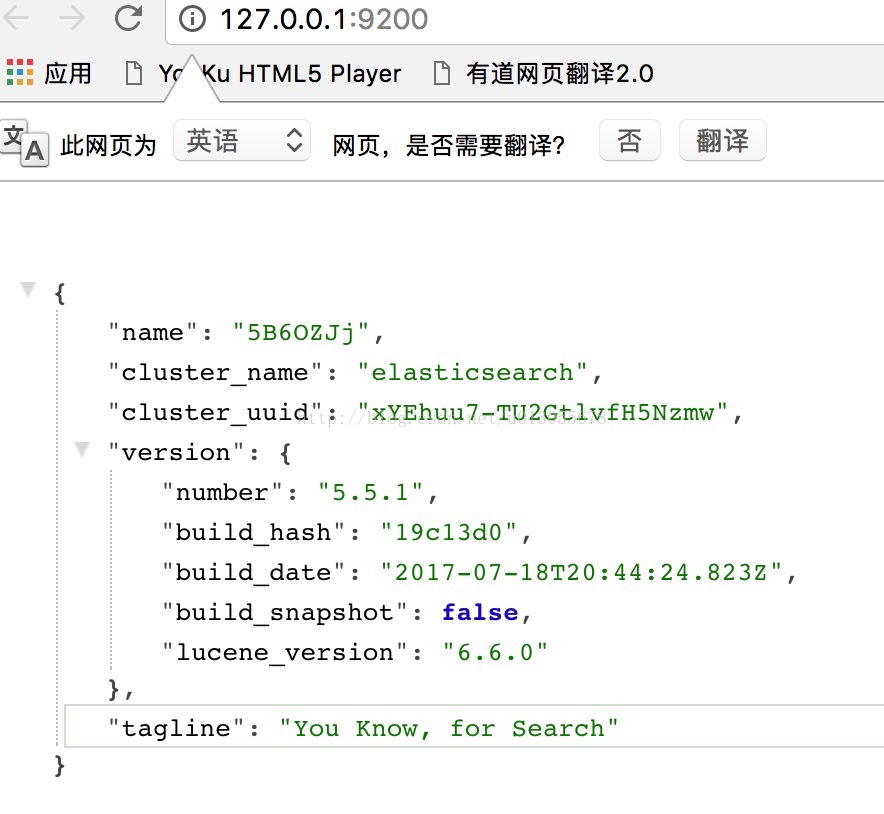Select the "build_snapshot" key
This screenshot has width=884, height=814.
coord(285,612)
